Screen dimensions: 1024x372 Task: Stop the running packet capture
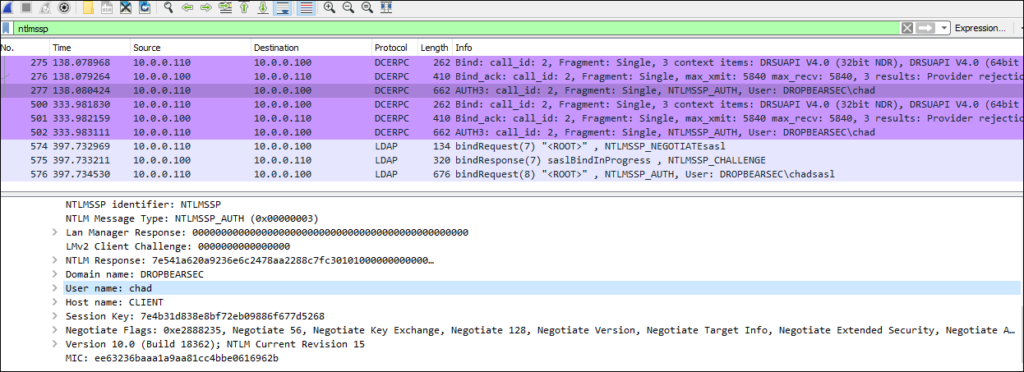tap(27, 8)
